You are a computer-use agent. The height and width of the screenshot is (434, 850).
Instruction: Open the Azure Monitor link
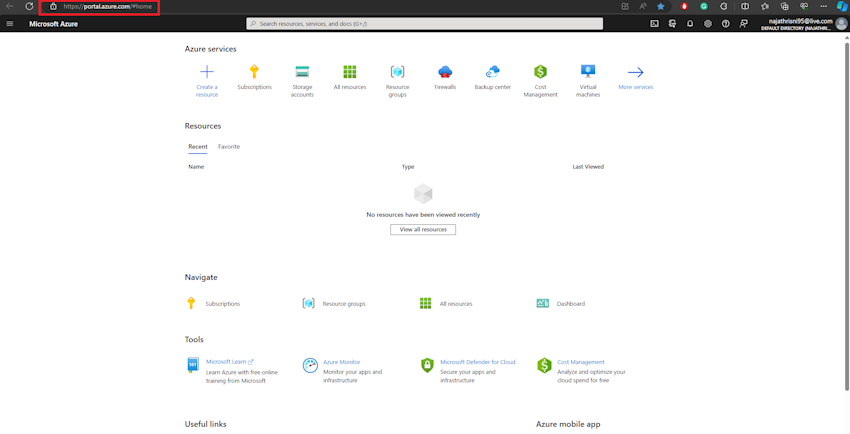342,362
